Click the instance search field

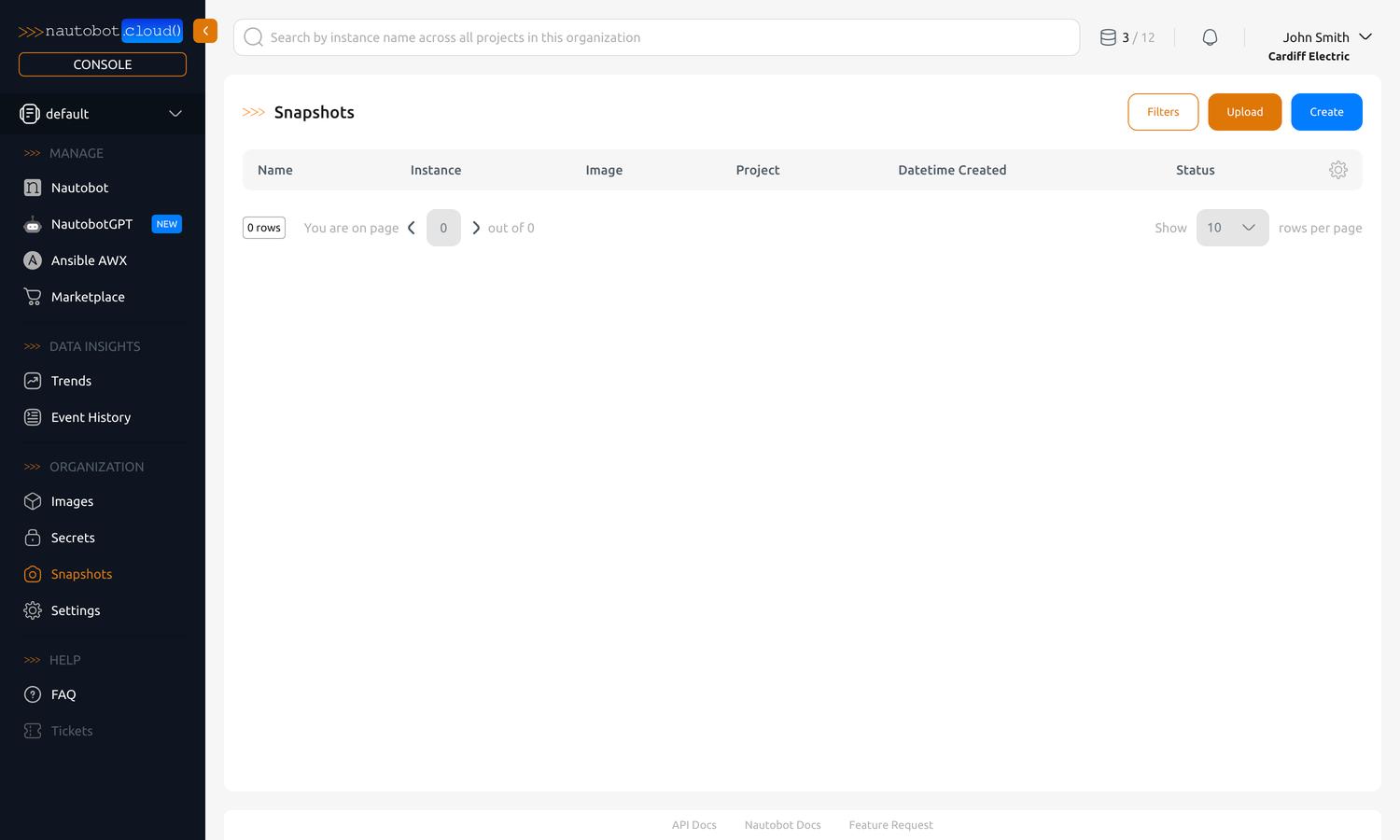click(x=656, y=37)
